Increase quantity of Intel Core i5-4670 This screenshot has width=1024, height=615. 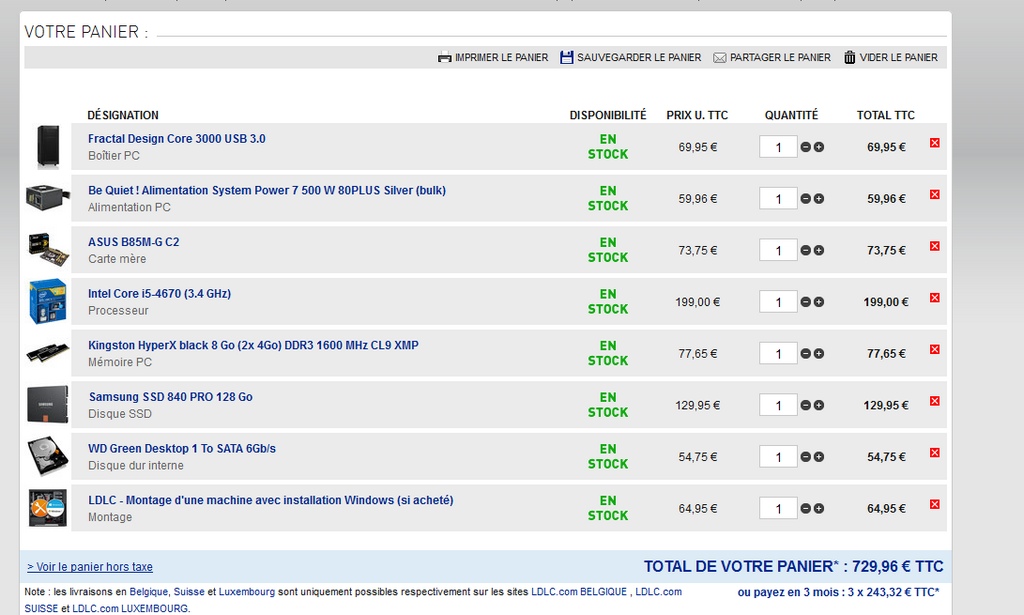click(x=819, y=302)
